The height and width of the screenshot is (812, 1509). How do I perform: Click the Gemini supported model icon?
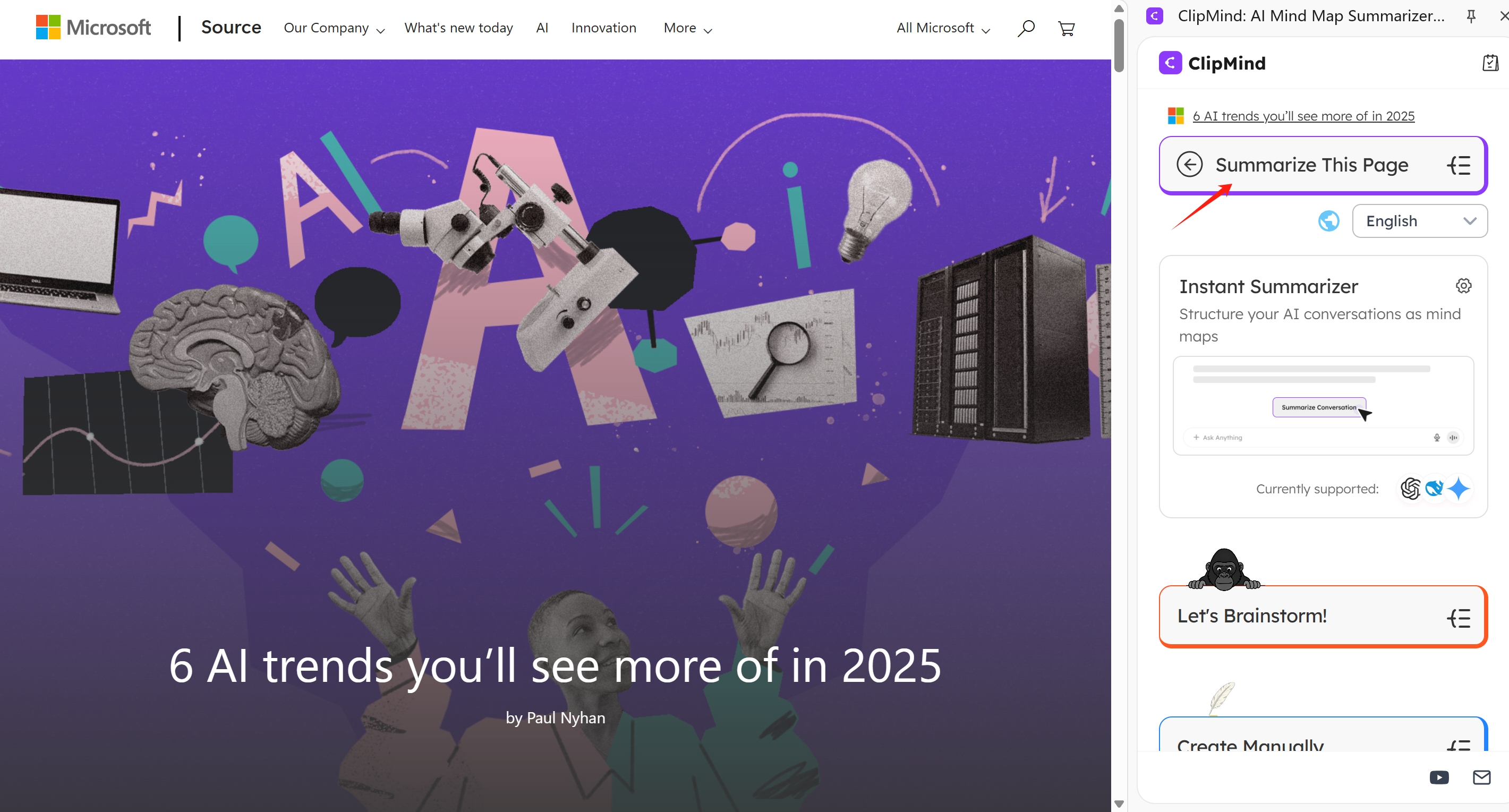[x=1459, y=488]
